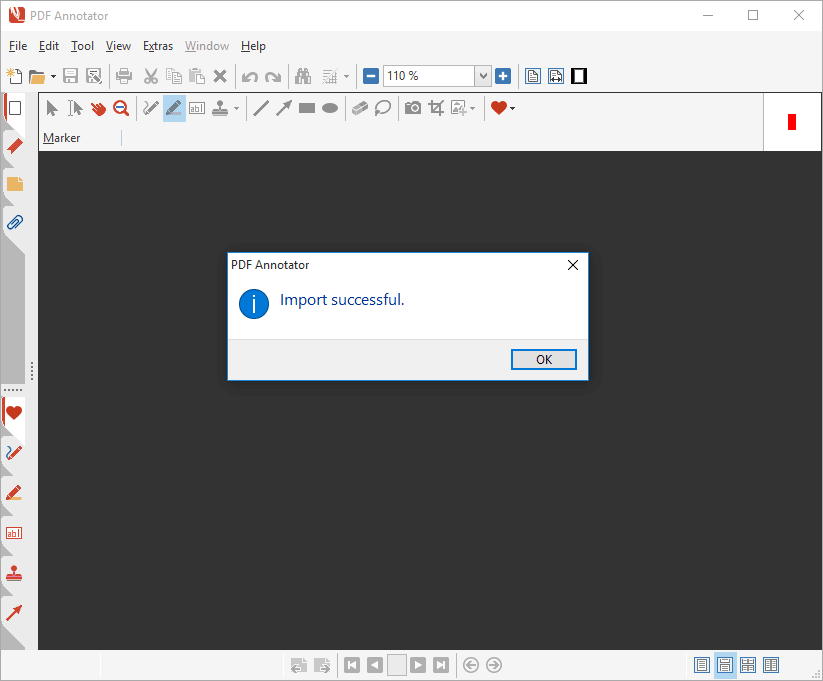
Task: Click the Paste clipboard icon
Action: [x=197, y=76]
